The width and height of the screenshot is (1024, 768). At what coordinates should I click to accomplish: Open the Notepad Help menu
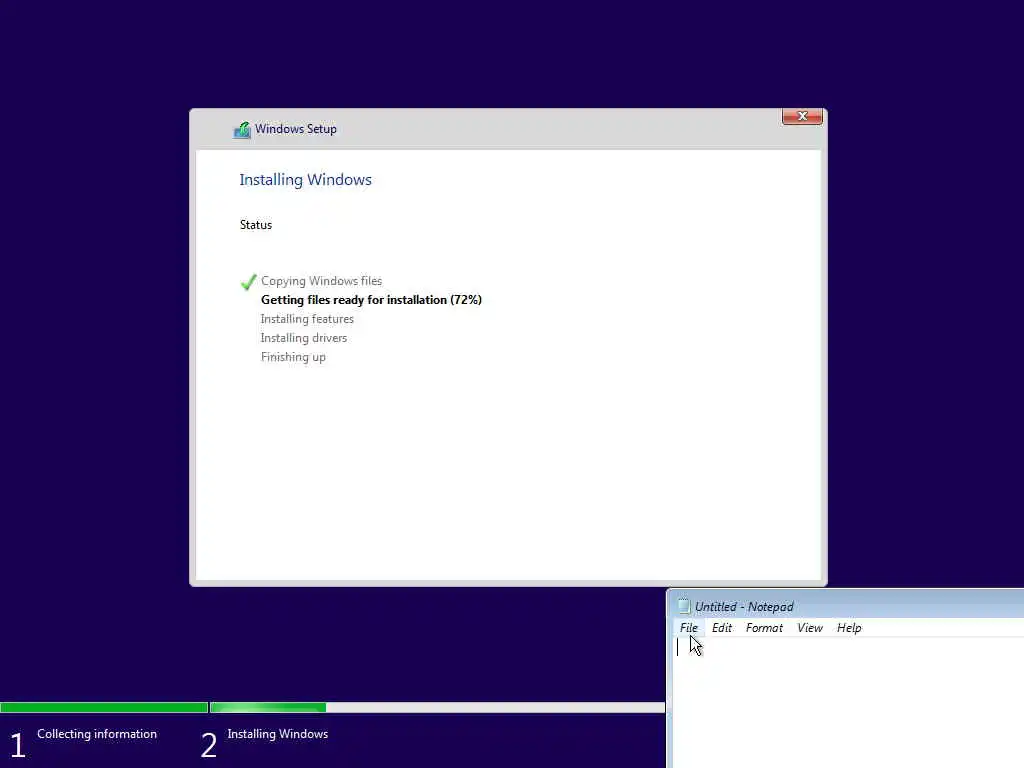849,628
